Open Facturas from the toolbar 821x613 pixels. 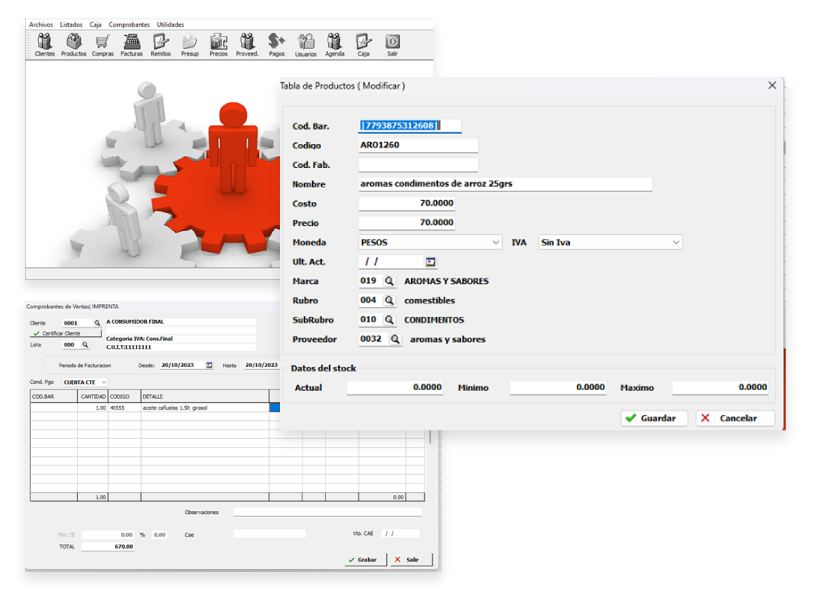[131, 43]
